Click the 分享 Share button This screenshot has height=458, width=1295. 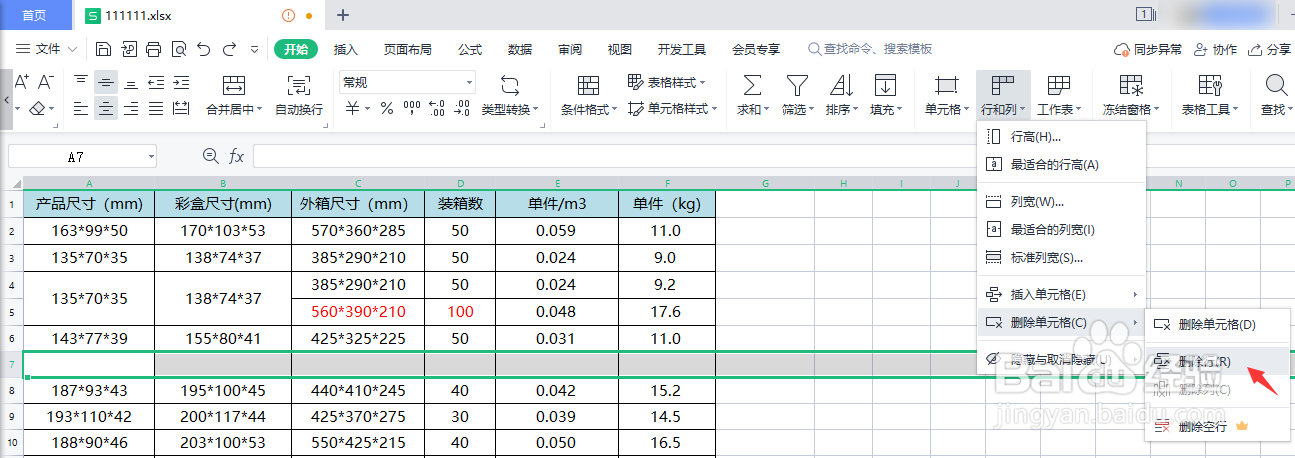coord(1270,49)
